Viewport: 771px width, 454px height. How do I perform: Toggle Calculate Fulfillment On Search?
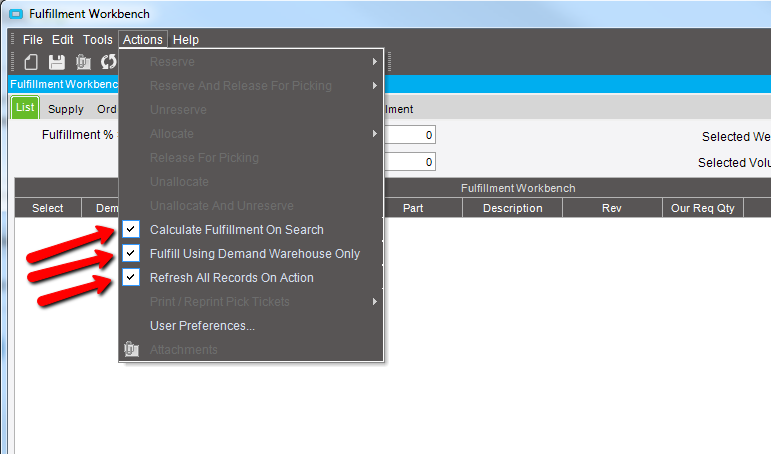pyautogui.click(x=131, y=230)
